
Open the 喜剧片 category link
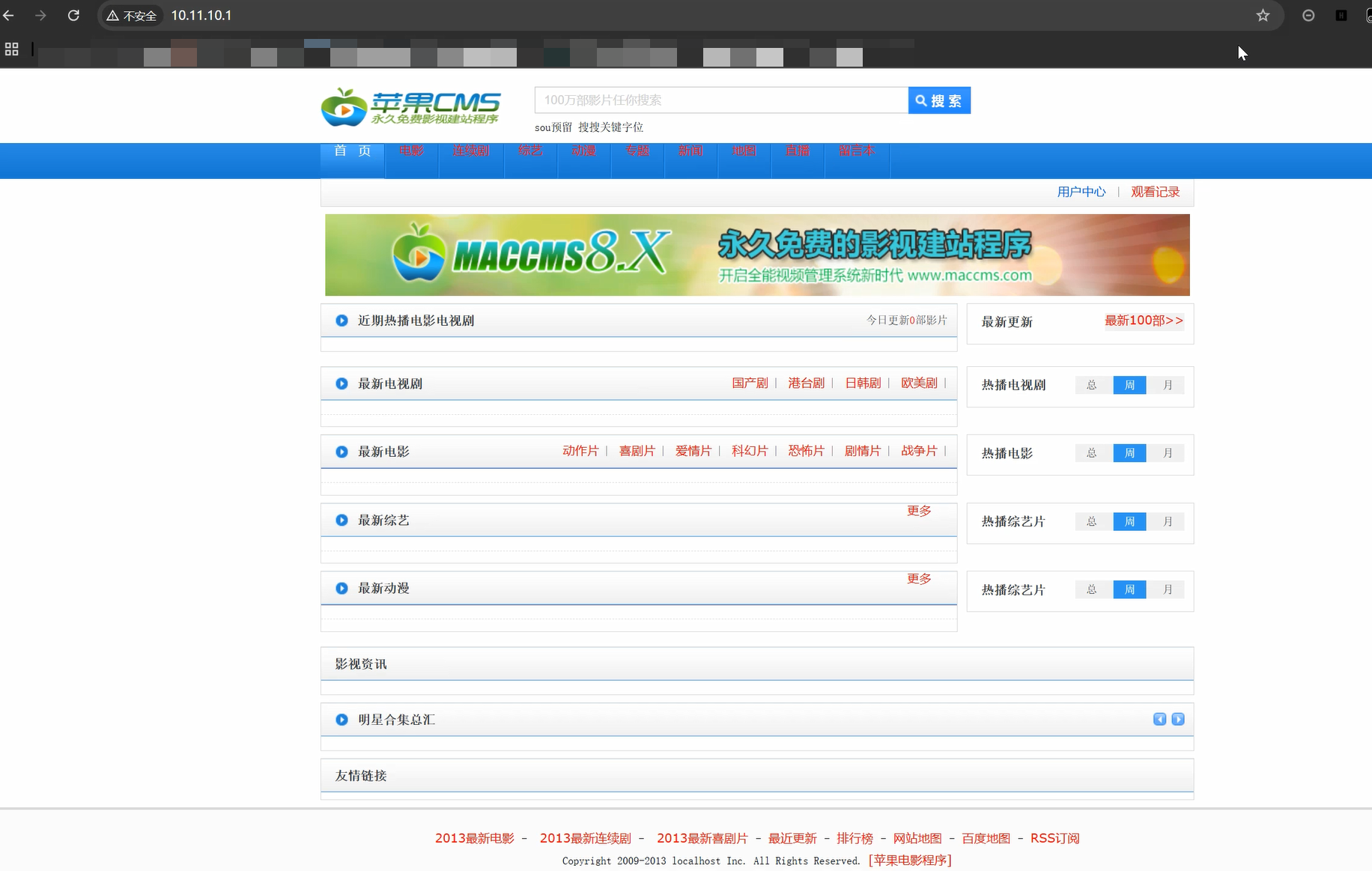tap(637, 451)
